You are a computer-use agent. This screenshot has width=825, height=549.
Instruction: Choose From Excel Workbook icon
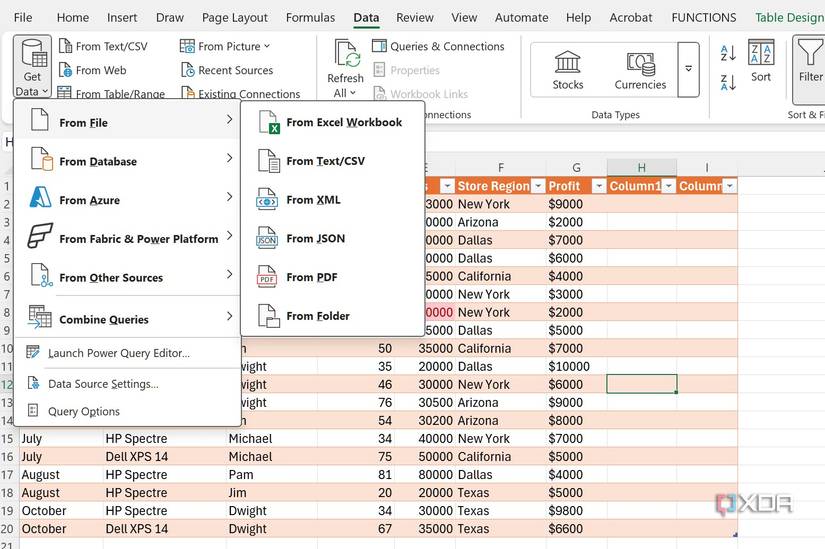pyautogui.click(x=269, y=122)
